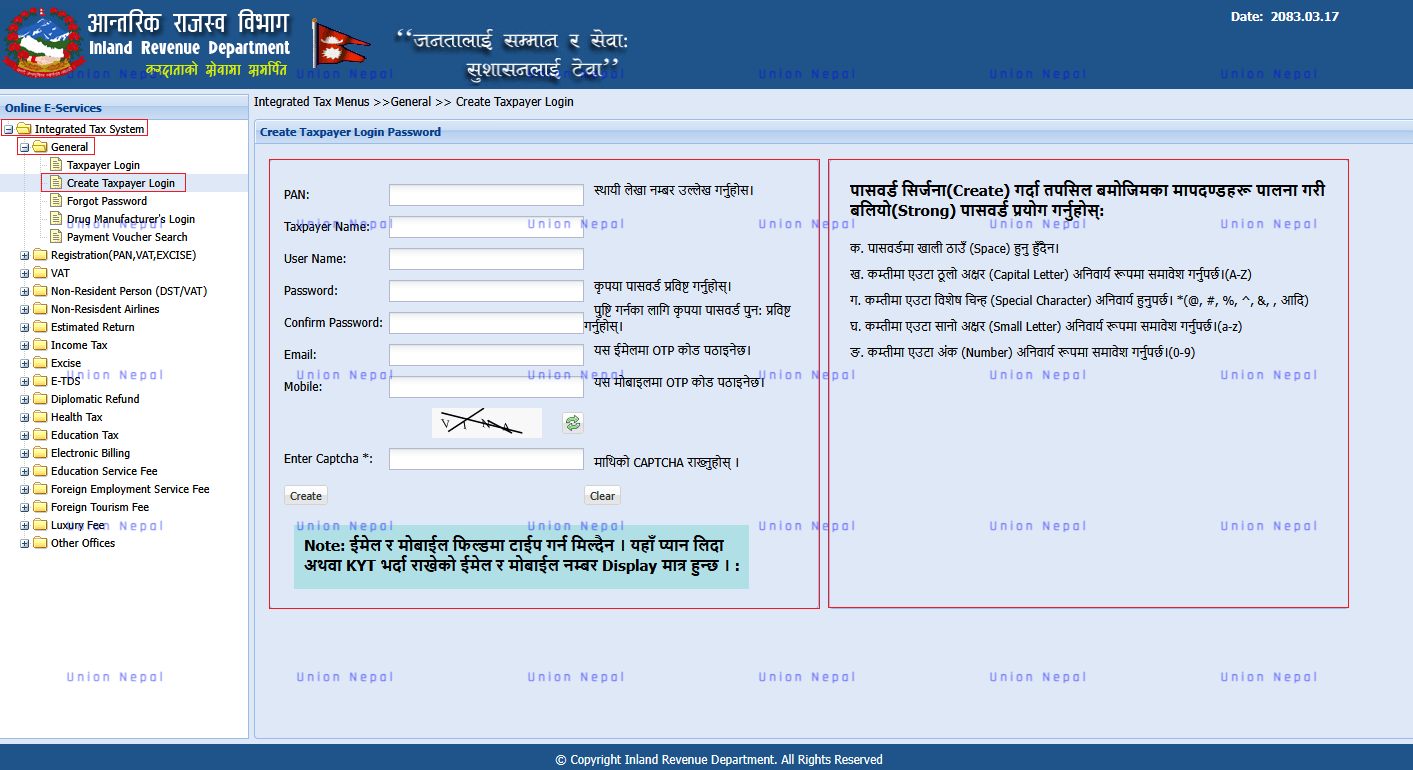The height and width of the screenshot is (770, 1413).
Task: Select the Non-Resident Airlines tree label
Action: pyautogui.click(x=105, y=309)
